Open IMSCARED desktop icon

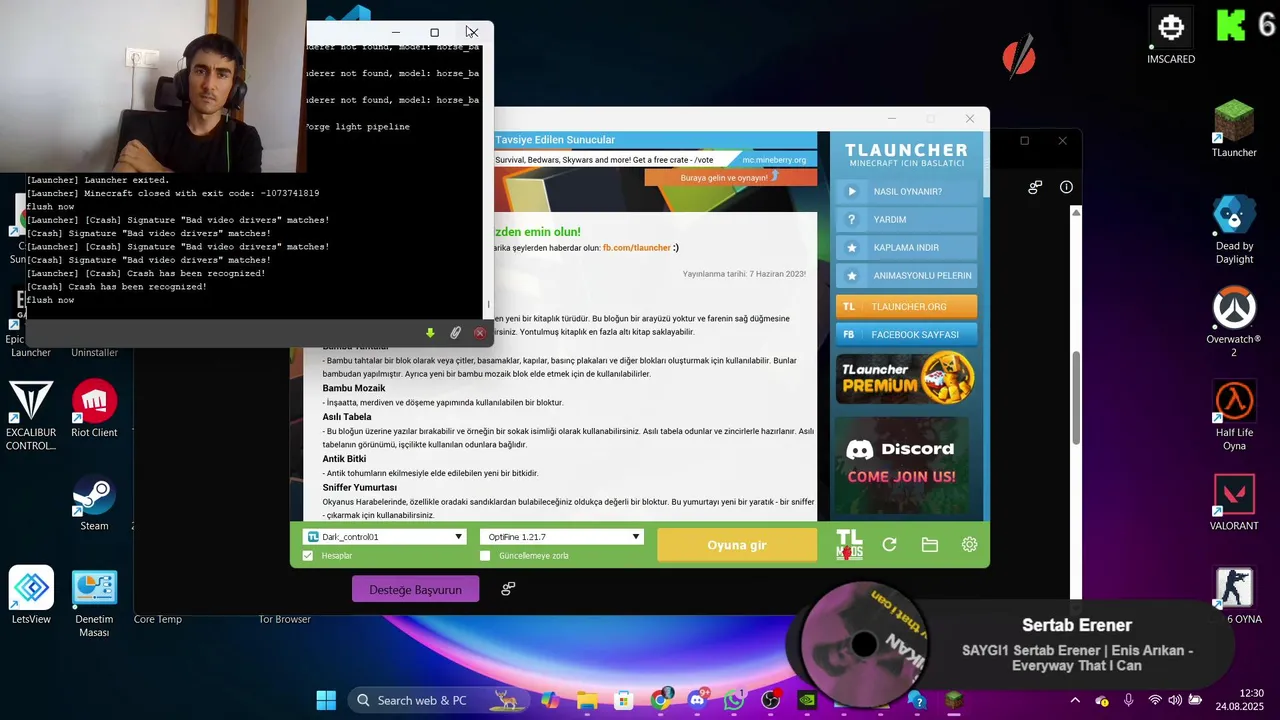pos(1171,36)
